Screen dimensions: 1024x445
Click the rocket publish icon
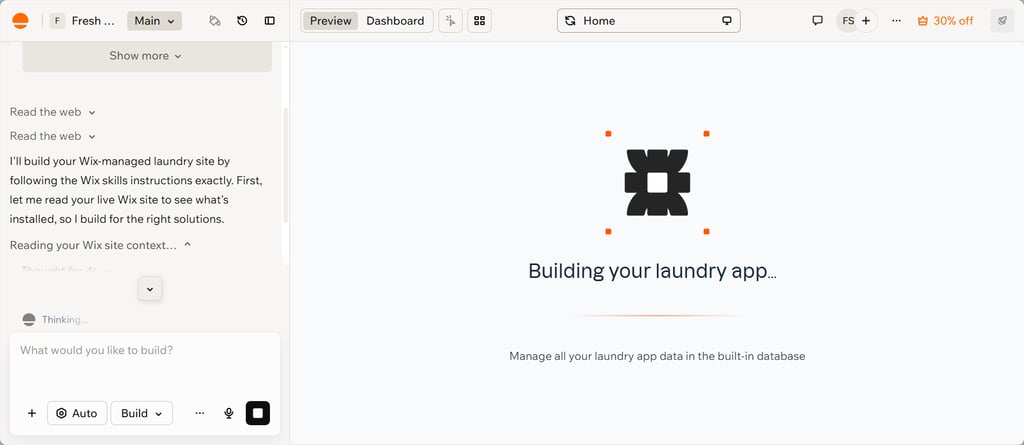[x=1002, y=21]
